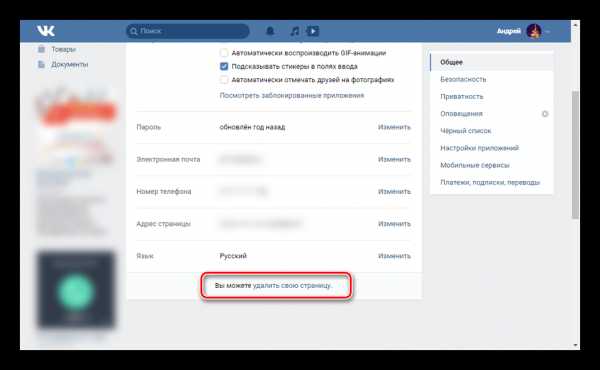The width and height of the screenshot is (600, 370).
Task: Open the video player icon in header
Action: click(x=313, y=31)
